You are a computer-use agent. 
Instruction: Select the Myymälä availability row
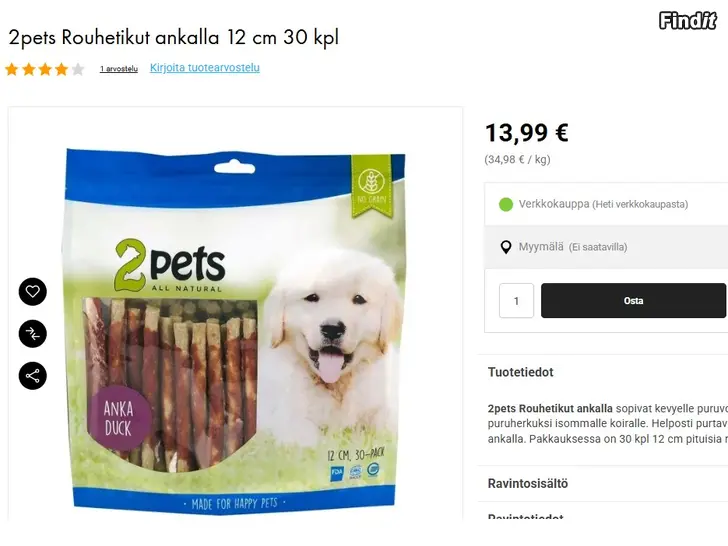606,247
